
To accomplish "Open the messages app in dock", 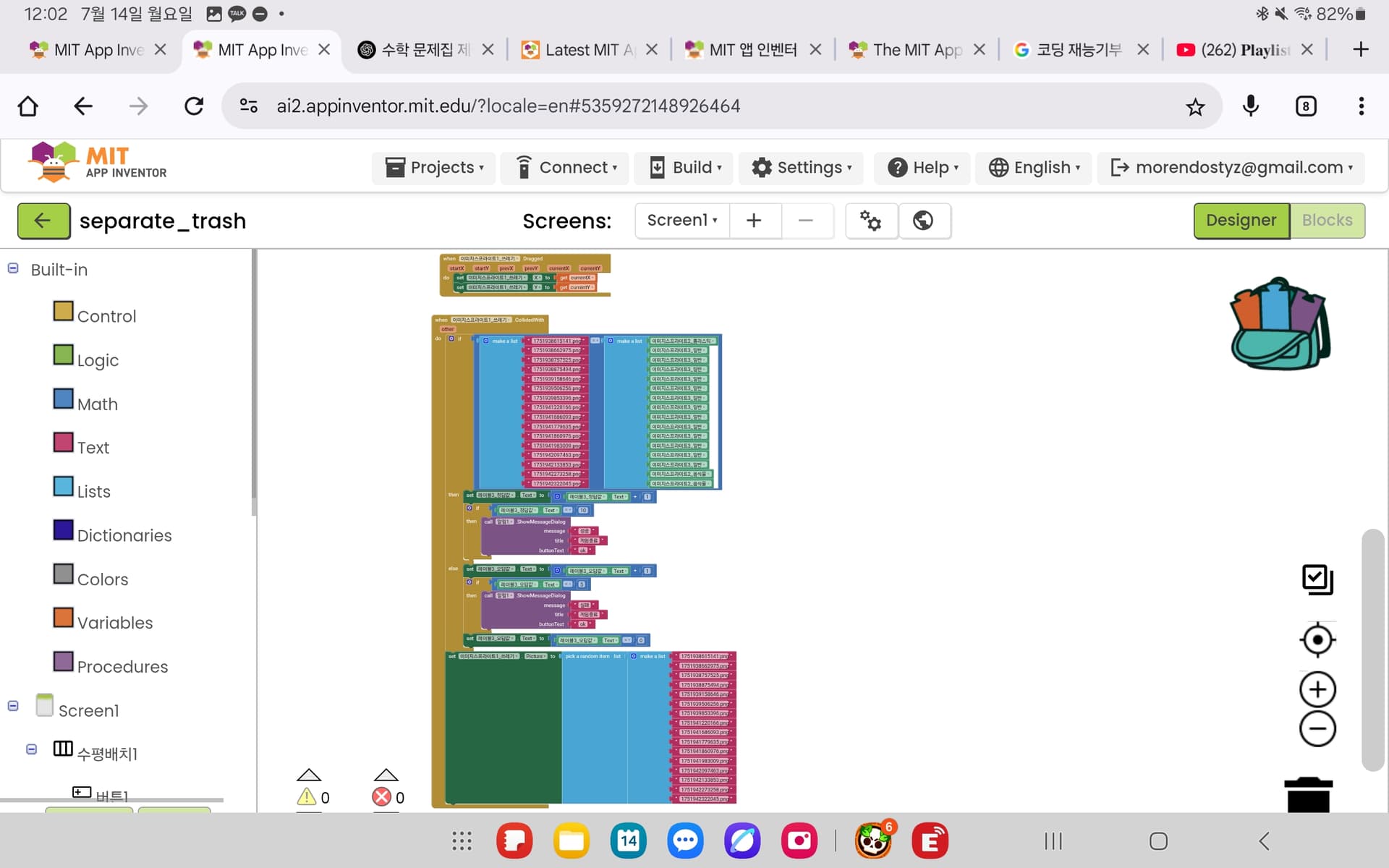I will 685,841.
